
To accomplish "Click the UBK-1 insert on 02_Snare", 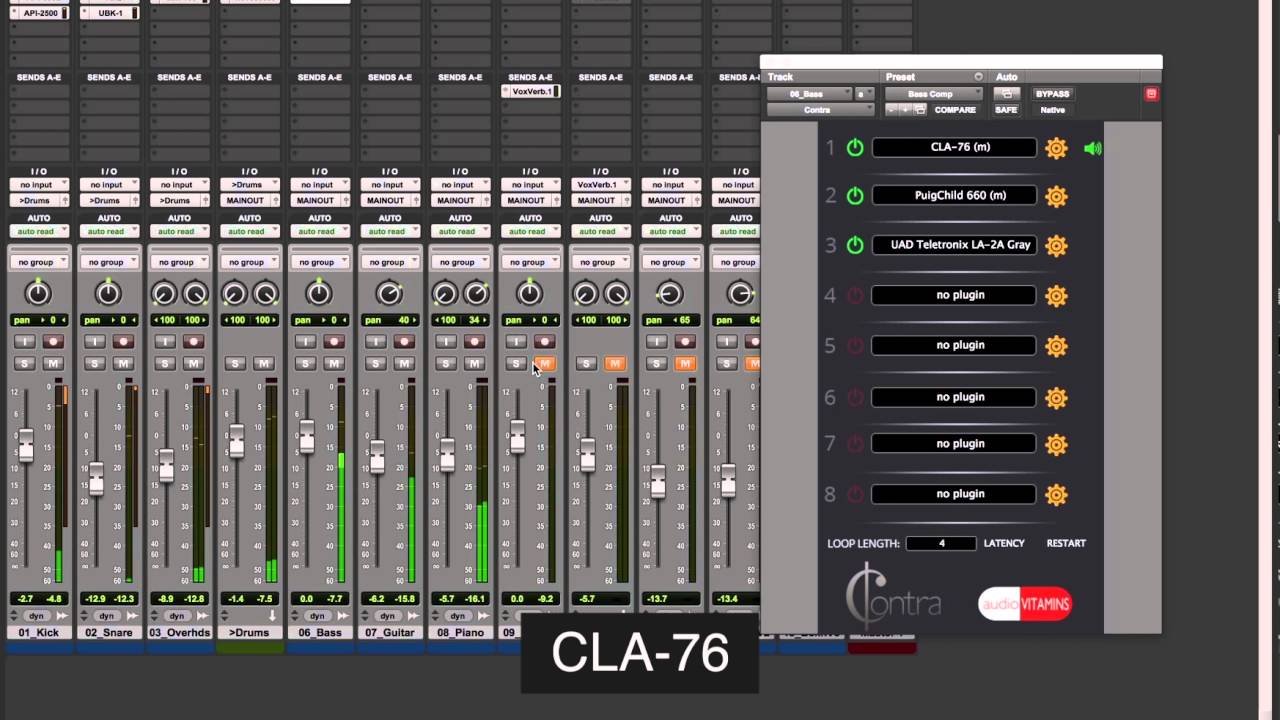I will click(109, 13).
